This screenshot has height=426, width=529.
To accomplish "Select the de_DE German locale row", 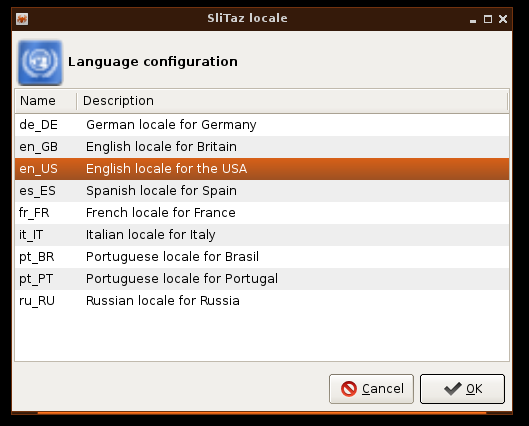I will pyautogui.click(x=262, y=125).
